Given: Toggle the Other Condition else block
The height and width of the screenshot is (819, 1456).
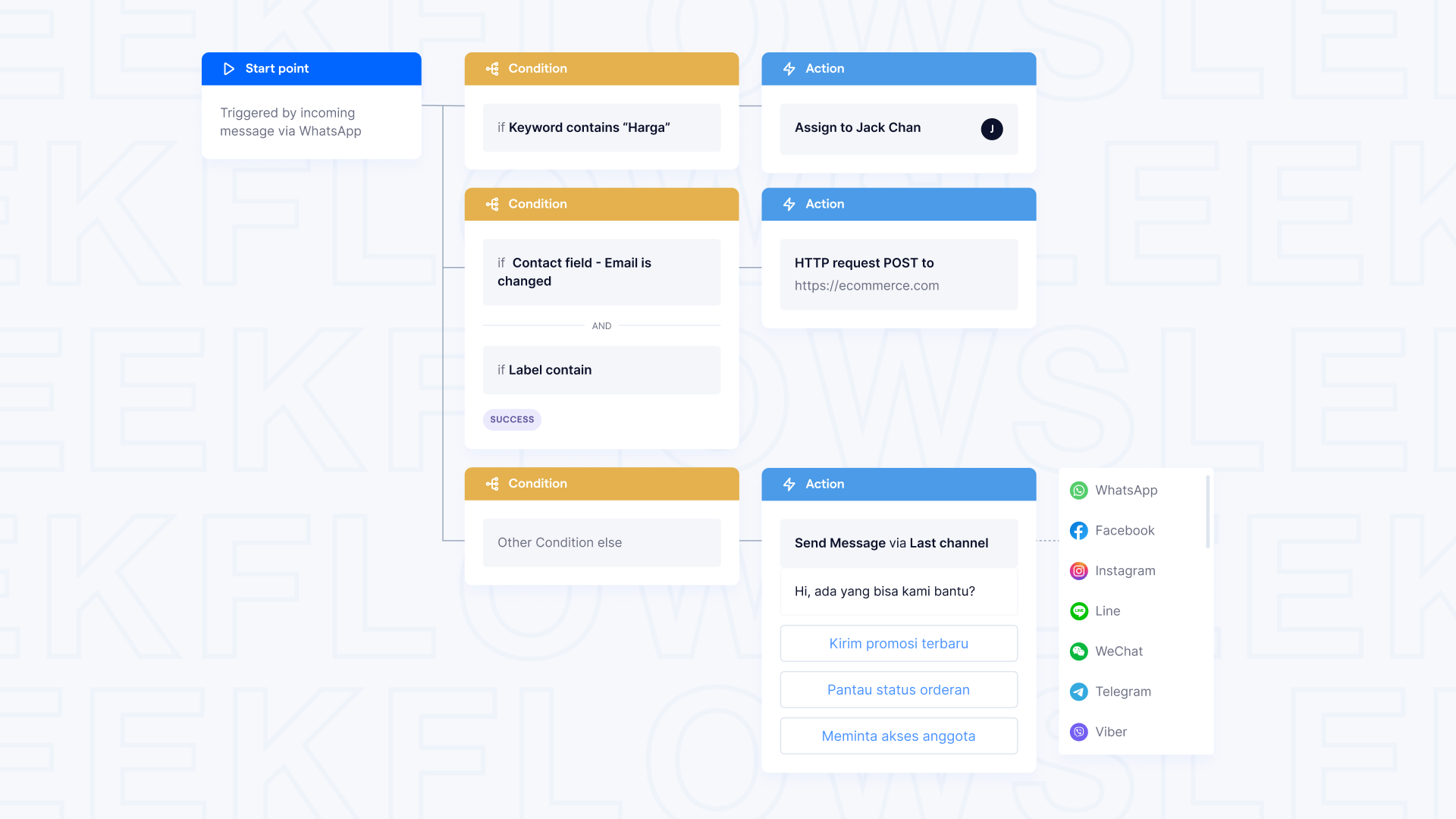Looking at the screenshot, I should point(601,542).
